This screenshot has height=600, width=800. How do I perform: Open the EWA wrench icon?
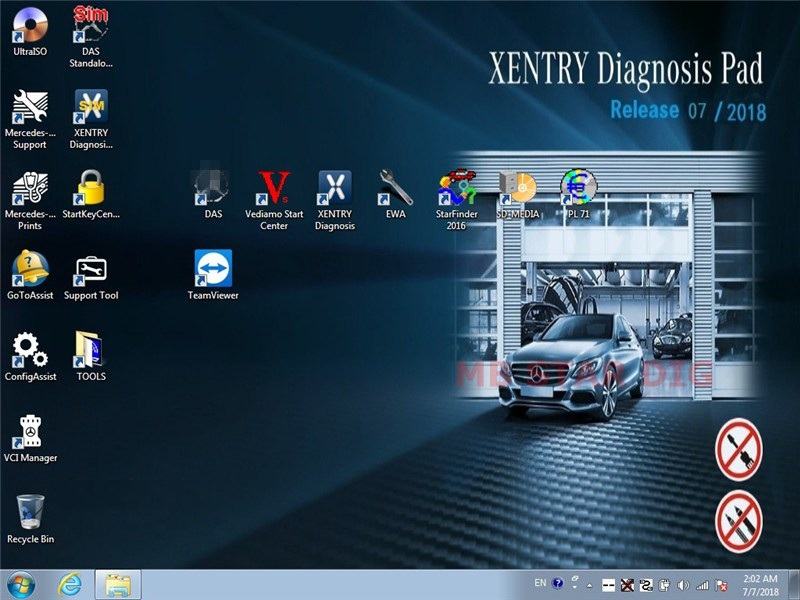click(x=395, y=188)
